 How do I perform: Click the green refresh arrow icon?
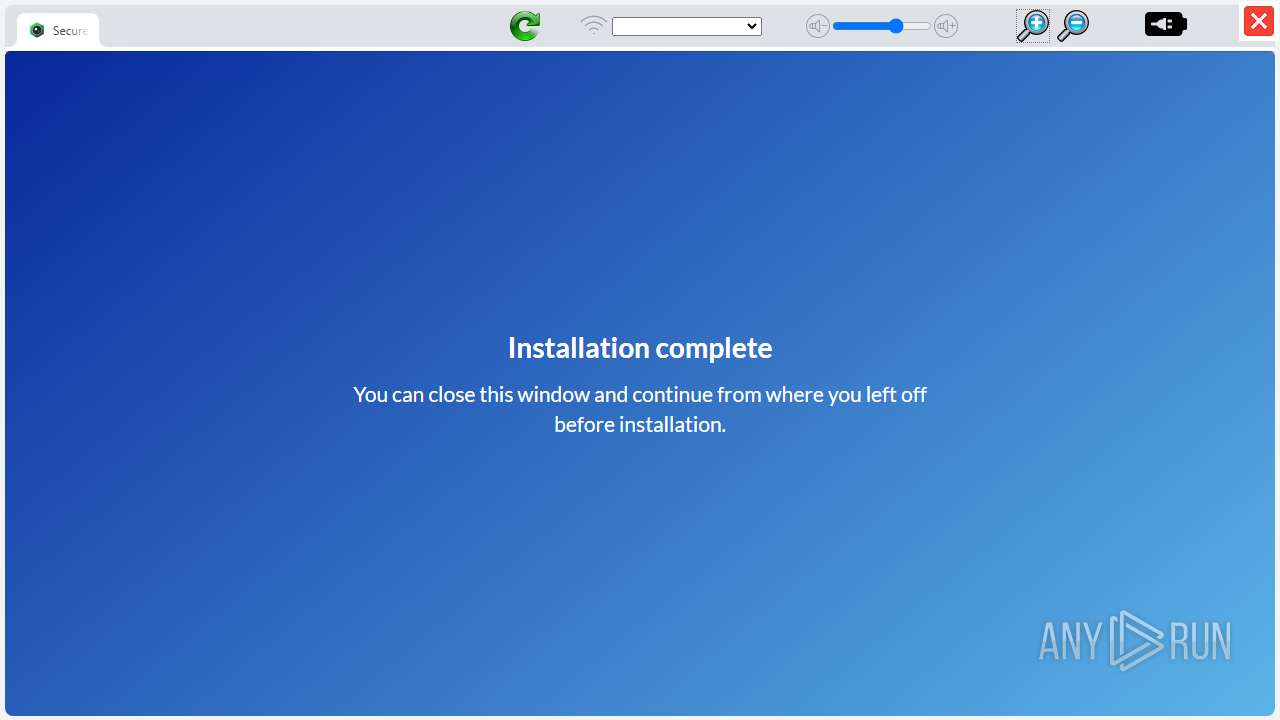pos(525,26)
